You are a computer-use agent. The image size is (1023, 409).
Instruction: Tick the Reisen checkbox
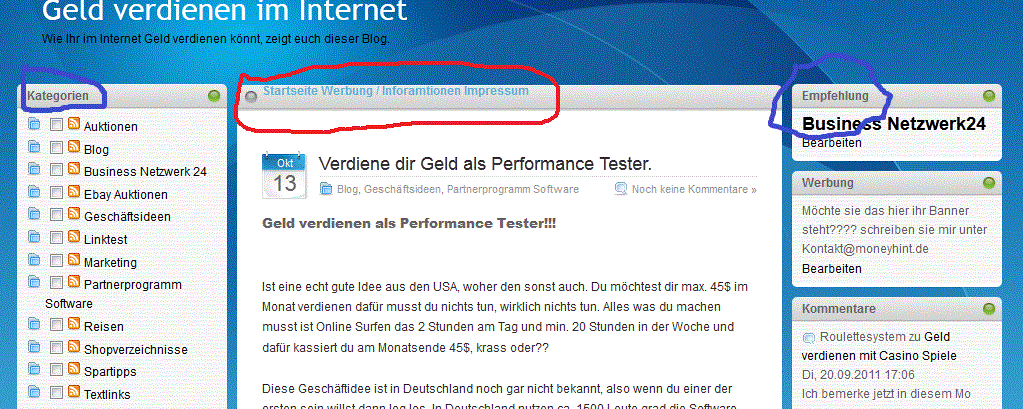[57, 324]
